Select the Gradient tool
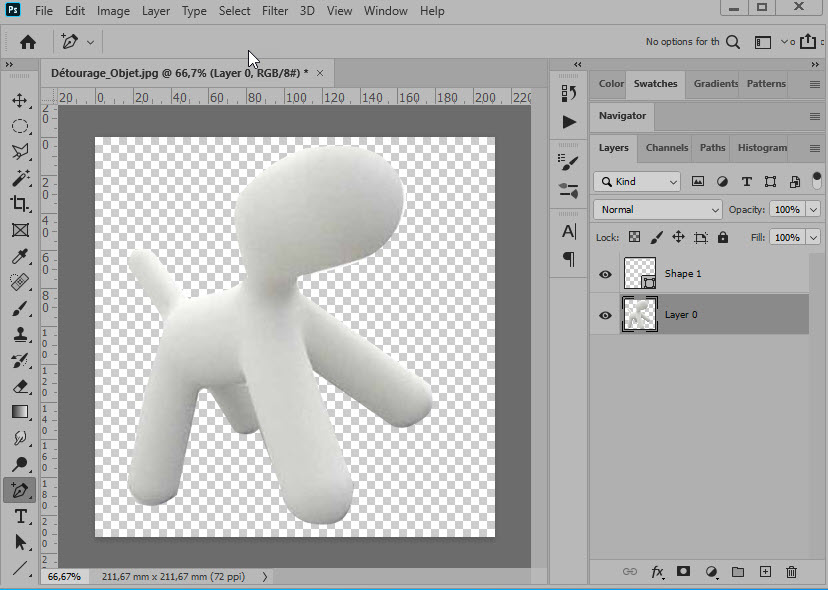828x590 pixels. 20,412
